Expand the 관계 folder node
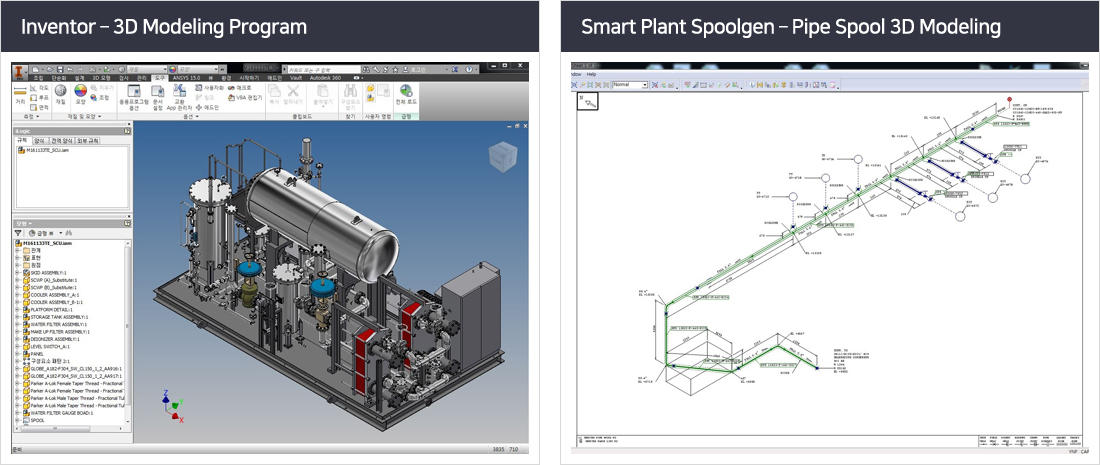This screenshot has width=1100, height=465. (x=16, y=250)
